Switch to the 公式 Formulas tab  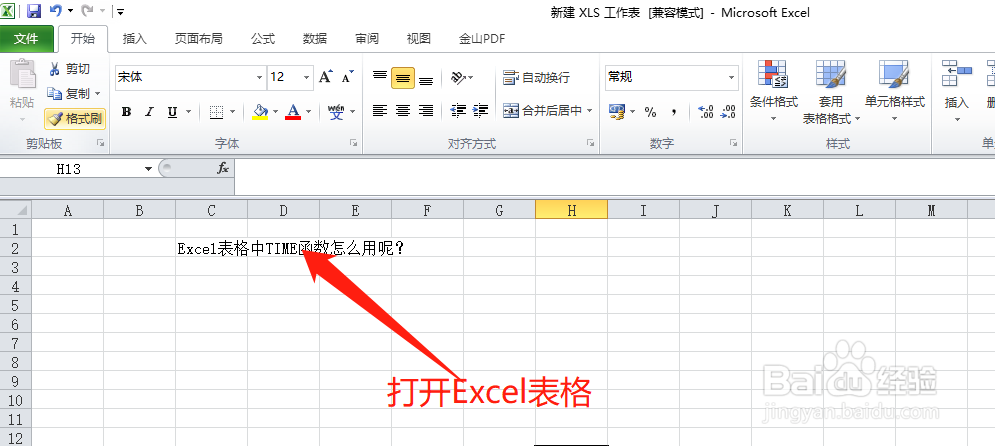(x=263, y=39)
